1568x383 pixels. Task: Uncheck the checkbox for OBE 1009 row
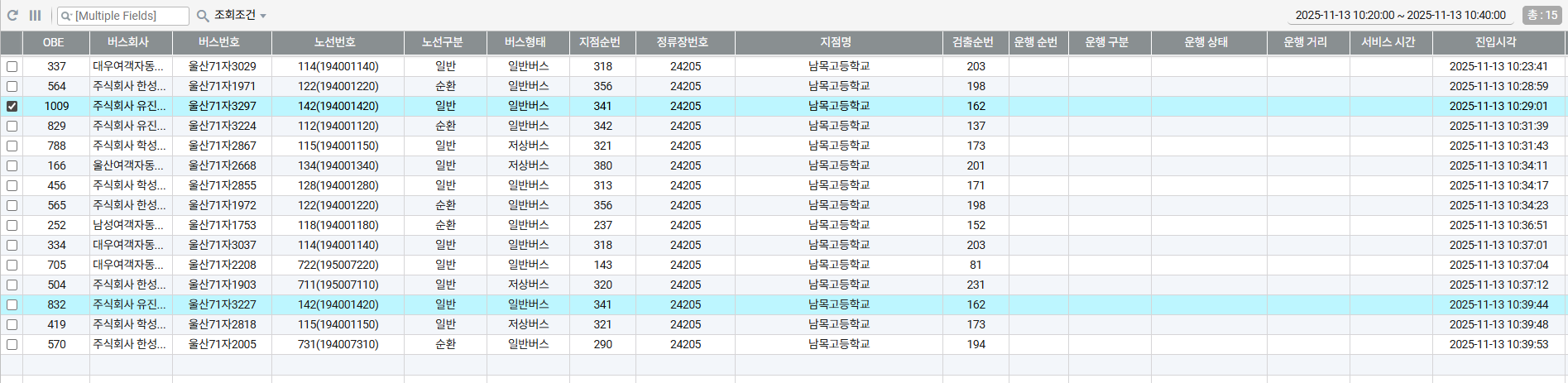[x=12, y=106]
